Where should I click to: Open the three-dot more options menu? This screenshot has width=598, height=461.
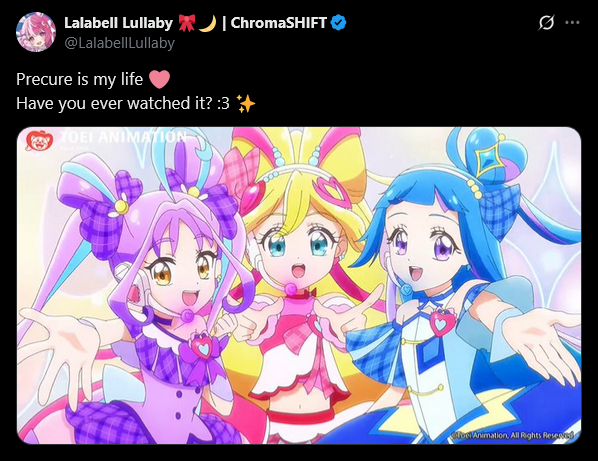[572, 22]
